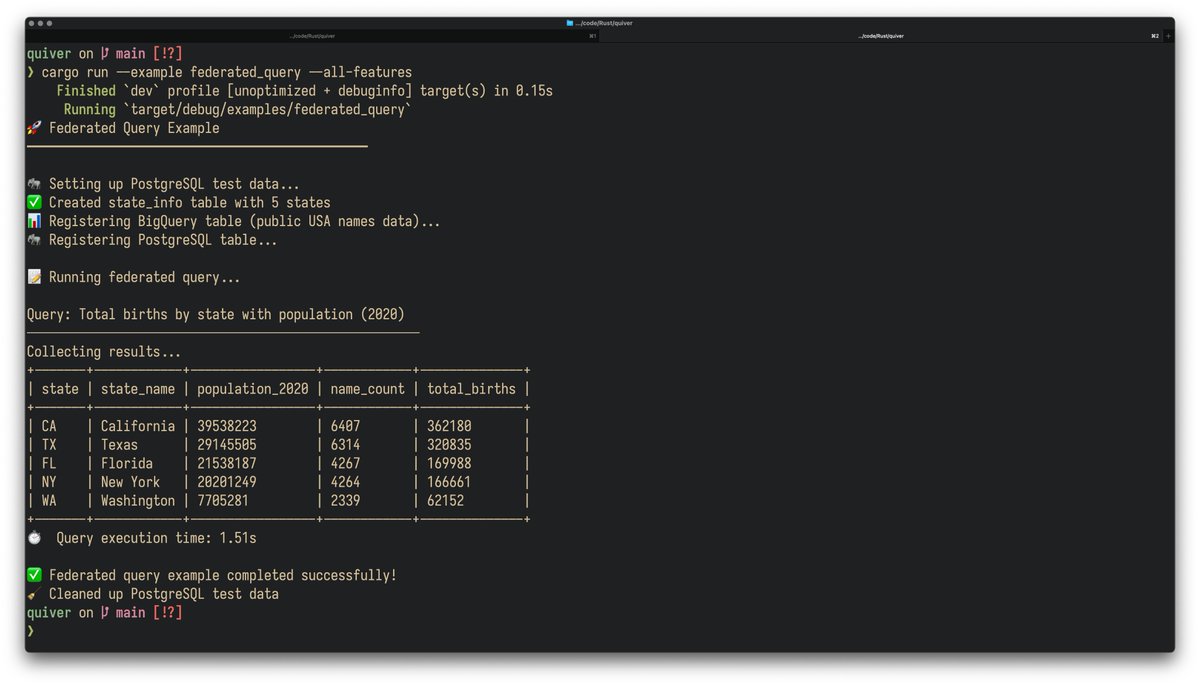Click the Running target/debug/examples line

(237, 109)
